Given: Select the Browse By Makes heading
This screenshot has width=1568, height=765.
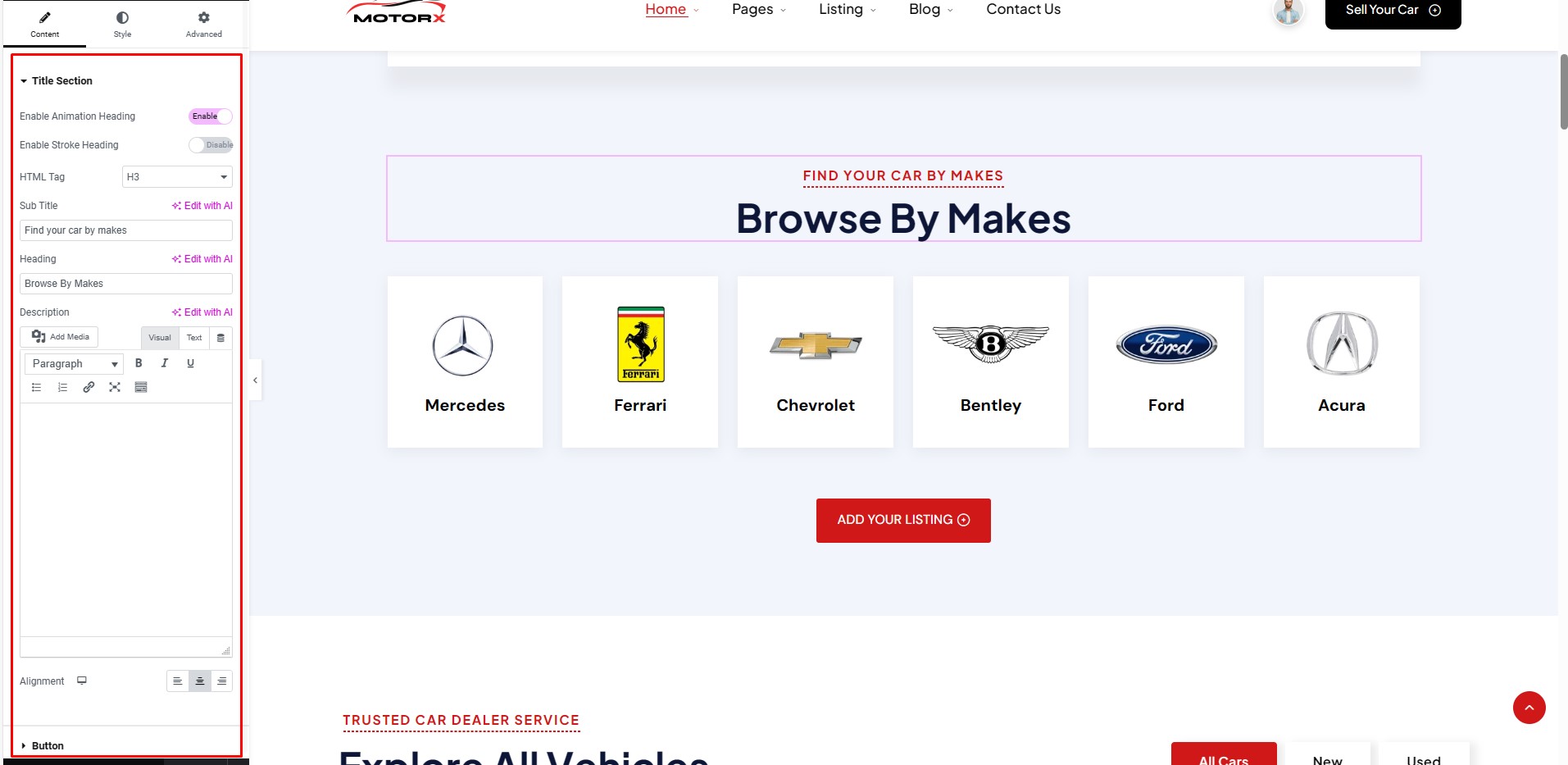Looking at the screenshot, I should 903,219.
